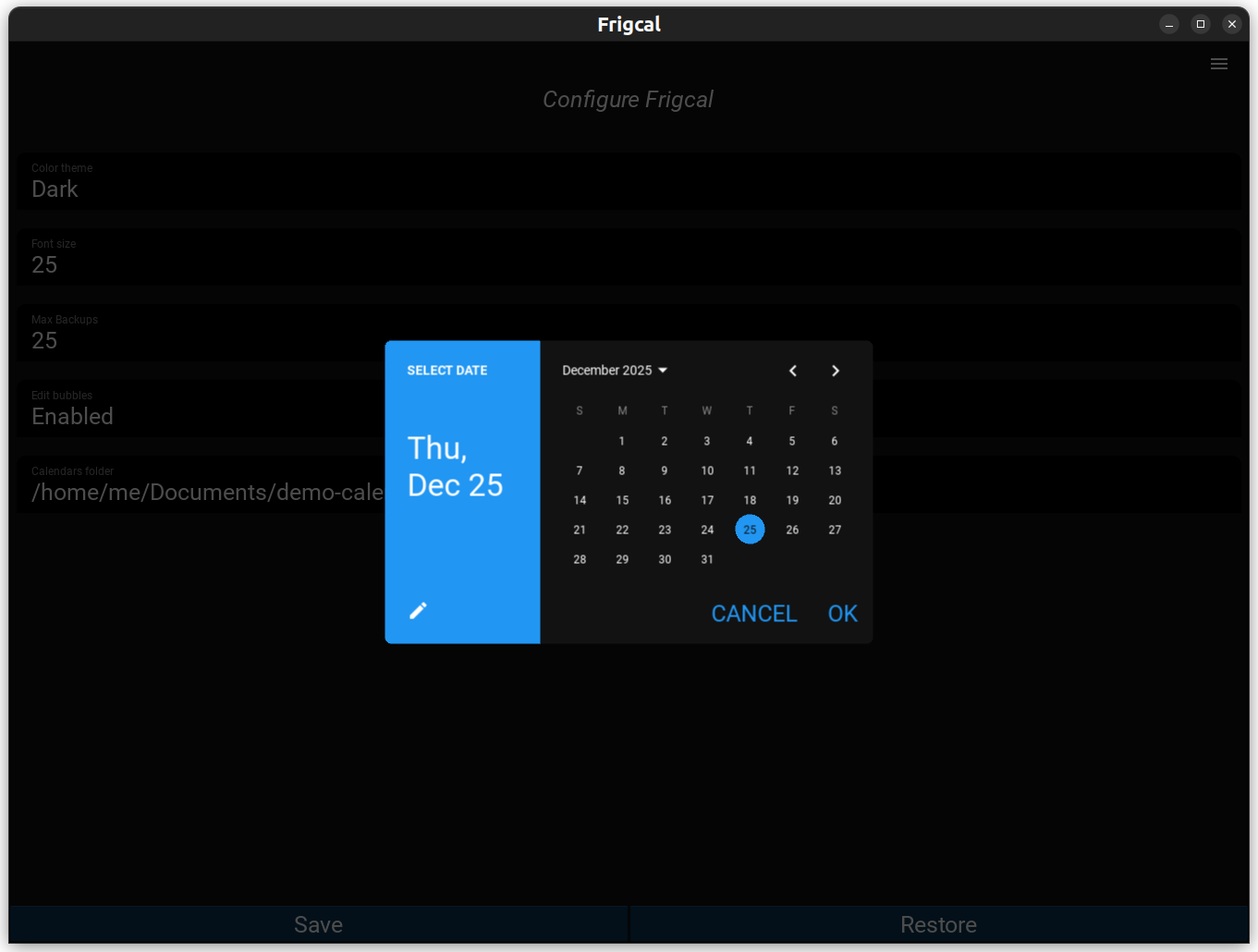Confirm the date with OK
This screenshot has height=952, width=1258.
point(842,614)
